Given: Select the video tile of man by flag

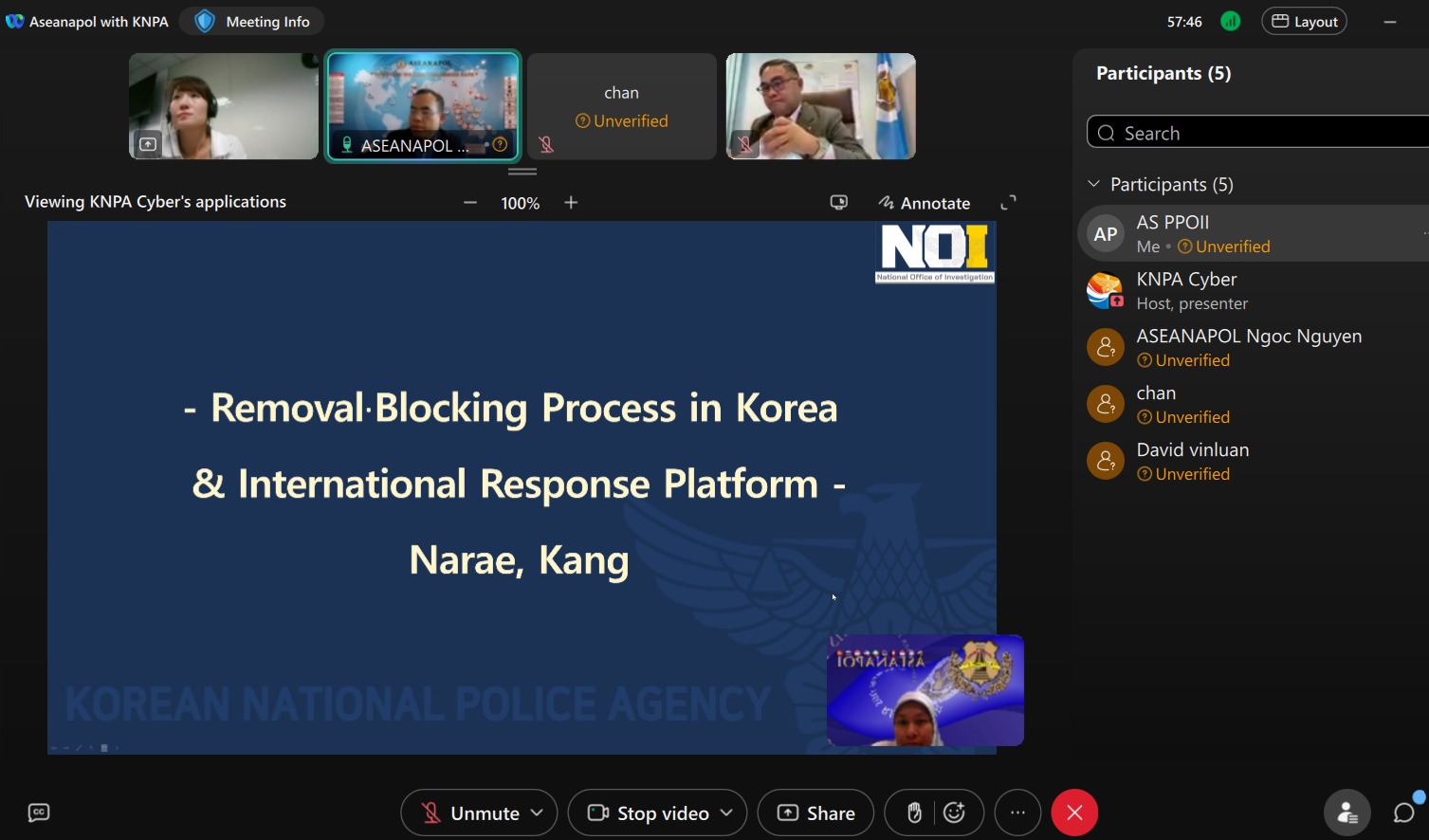Looking at the screenshot, I should click(x=821, y=106).
